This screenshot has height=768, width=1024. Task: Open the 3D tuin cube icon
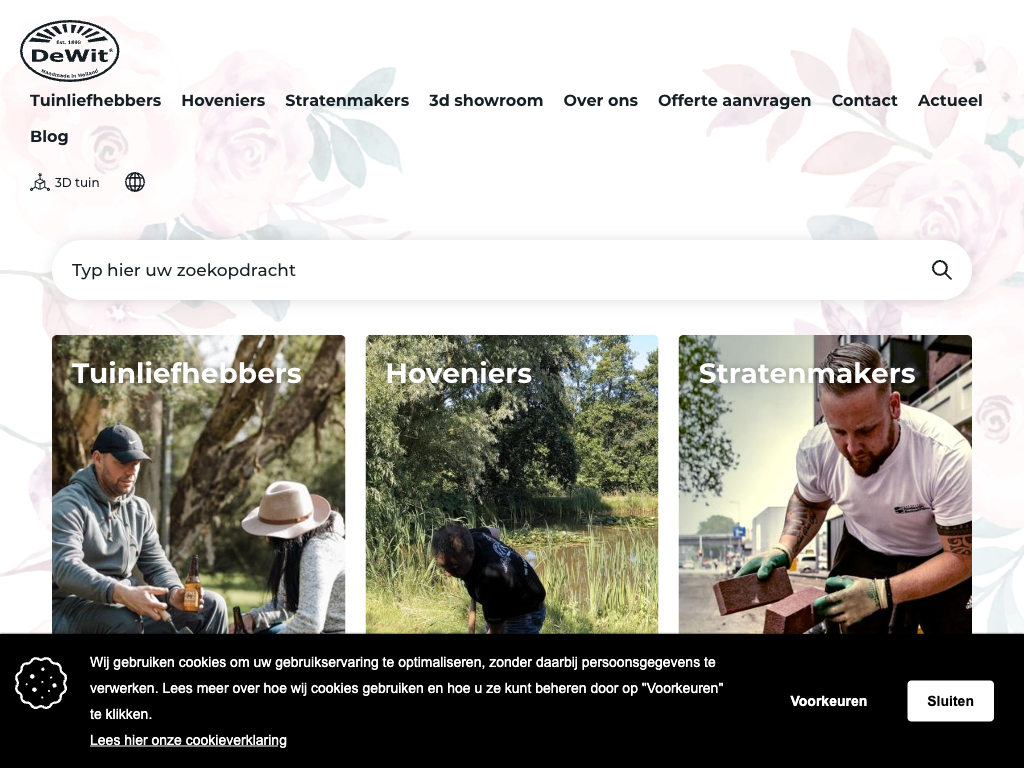[x=40, y=182]
